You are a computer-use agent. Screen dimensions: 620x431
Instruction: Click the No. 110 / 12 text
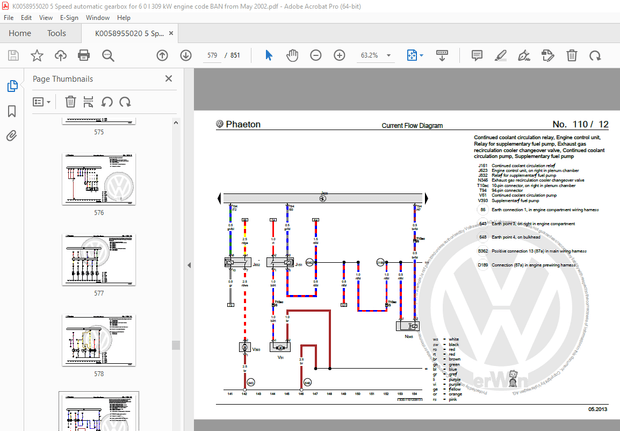pyautogui.click(x=580, y=124)
